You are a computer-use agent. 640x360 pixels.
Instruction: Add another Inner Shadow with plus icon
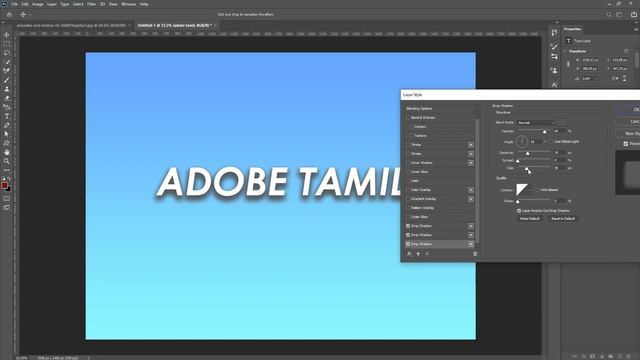(x=471, y=163)
